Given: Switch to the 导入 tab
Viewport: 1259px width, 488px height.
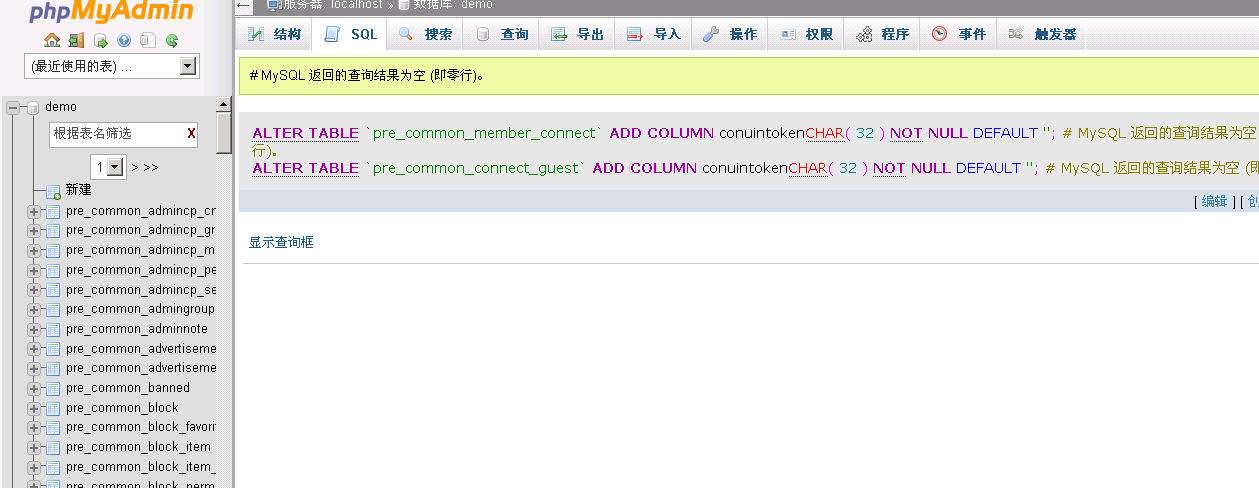Looking at the screenshot, I should [x=654, y=34].
